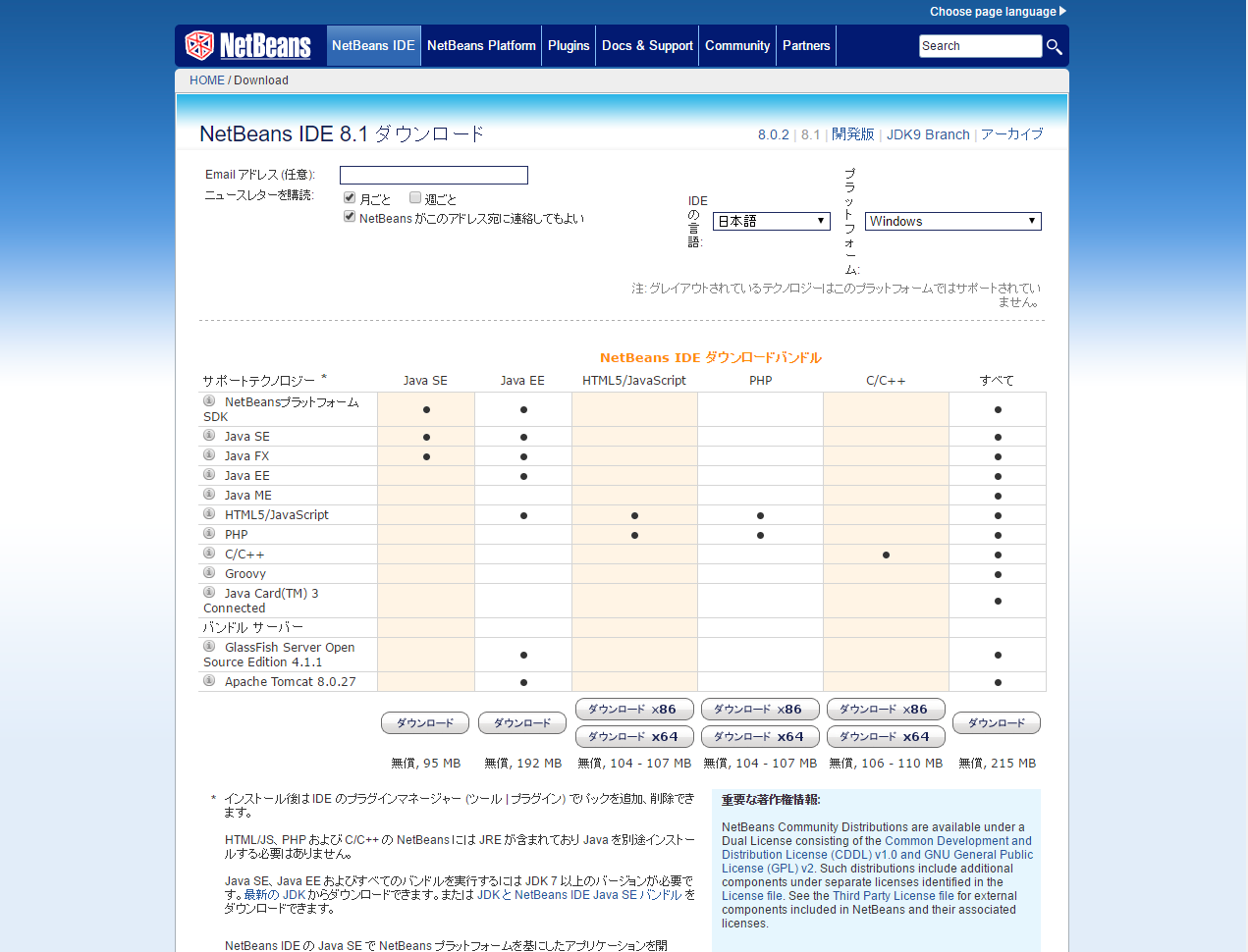
Task: Click Choose page language link
Action: coord(993,12)
